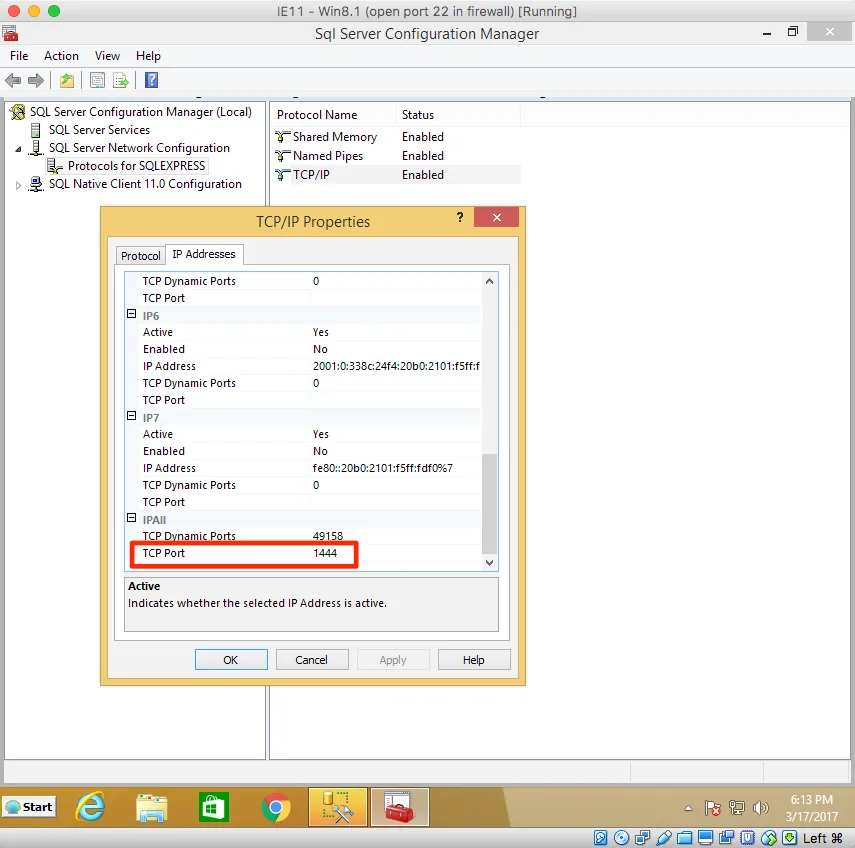The image size is (855, 848).
Task: Select SQL Server Configuration Manager (Local) root
Action: pos(141,112)
